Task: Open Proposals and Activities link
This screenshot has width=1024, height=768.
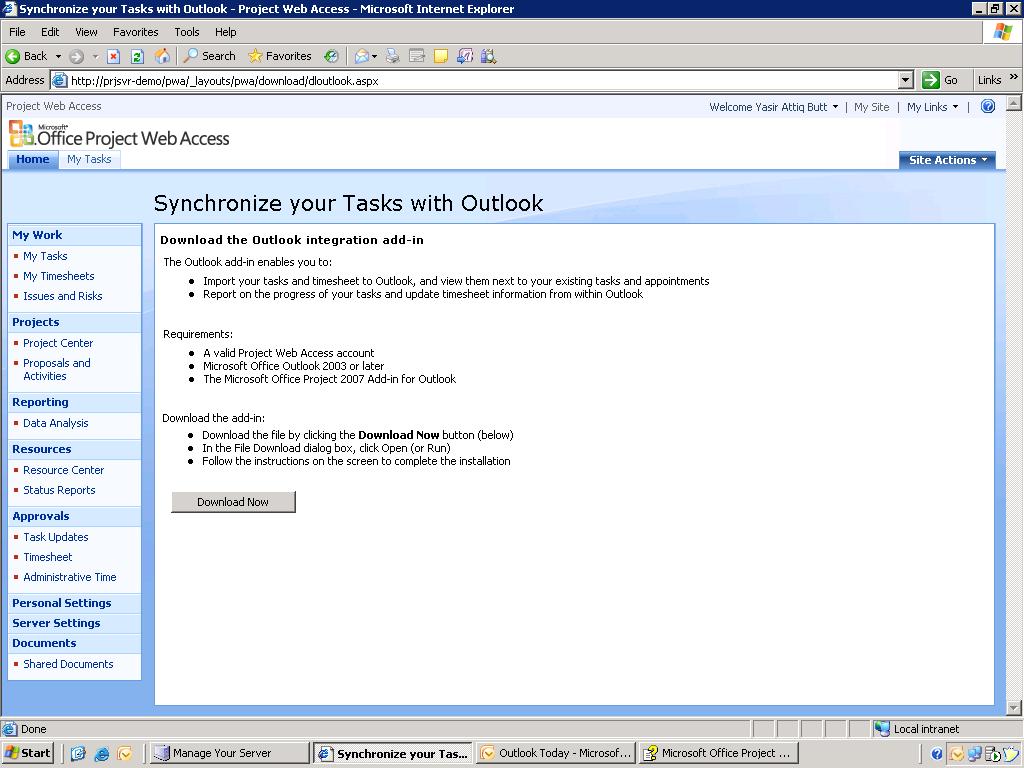Action: click(57, 370)
